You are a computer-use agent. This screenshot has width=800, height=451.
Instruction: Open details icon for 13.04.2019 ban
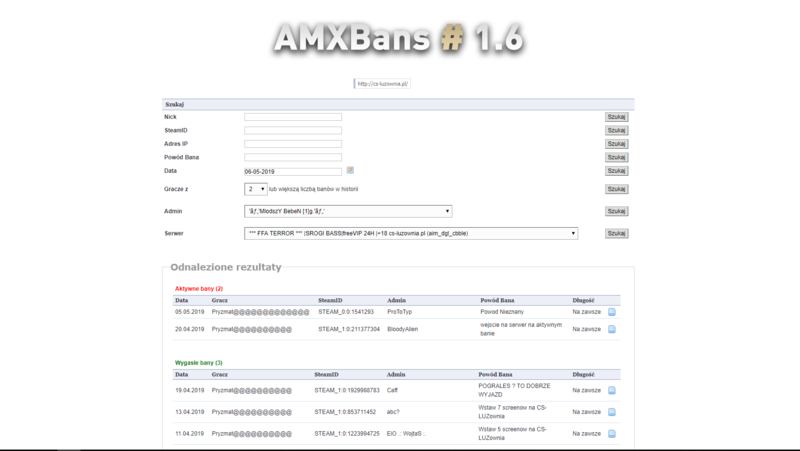pyautogui.click(x=612, y=412)
